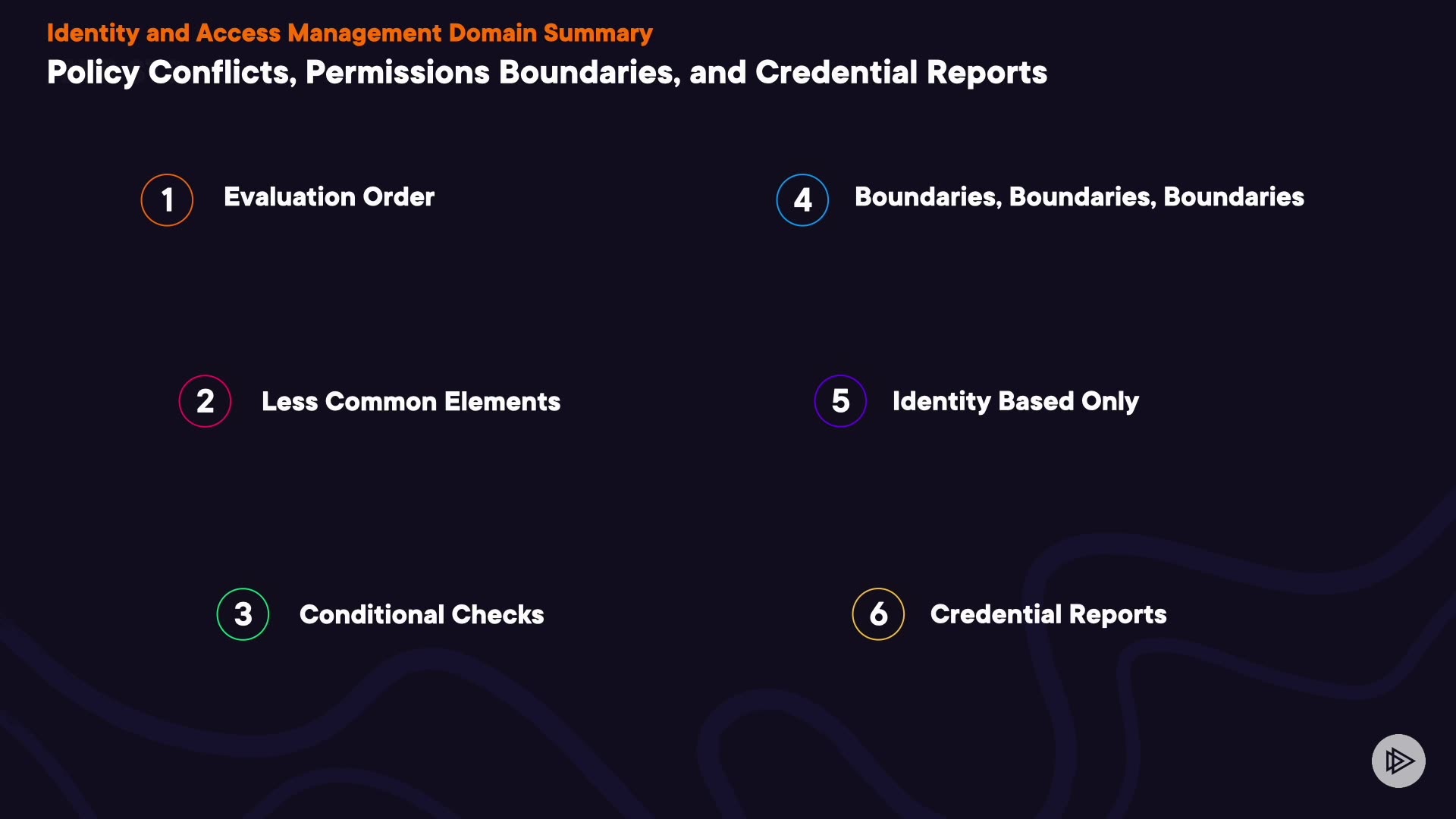This screenshot has width=1456, height=819.
Task: Click the Evaluation Order label
Action: click(x=328, y=197)
